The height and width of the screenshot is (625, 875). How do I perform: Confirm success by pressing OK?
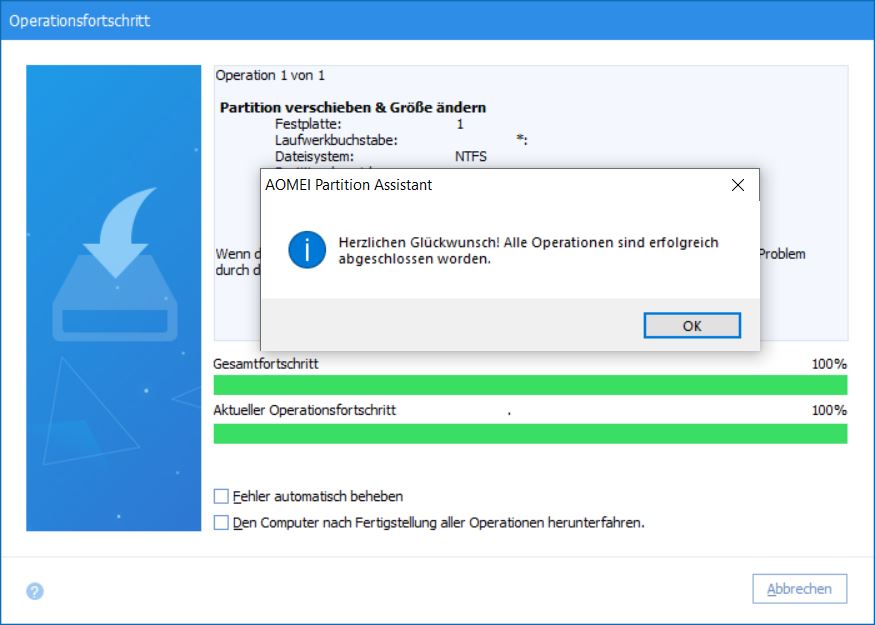pos(691,325)
